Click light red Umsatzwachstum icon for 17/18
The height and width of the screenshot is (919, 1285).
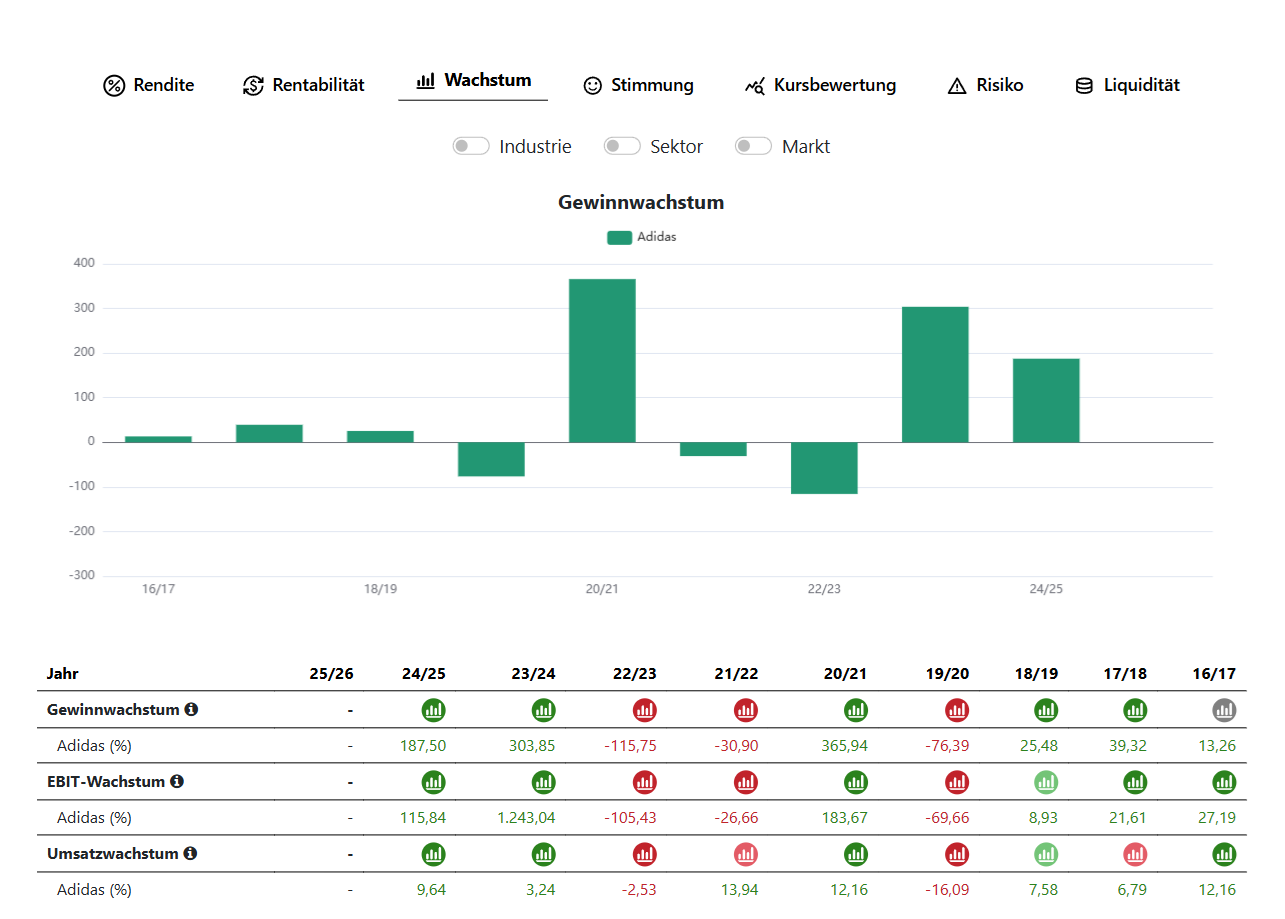[x=1135, y=854]
